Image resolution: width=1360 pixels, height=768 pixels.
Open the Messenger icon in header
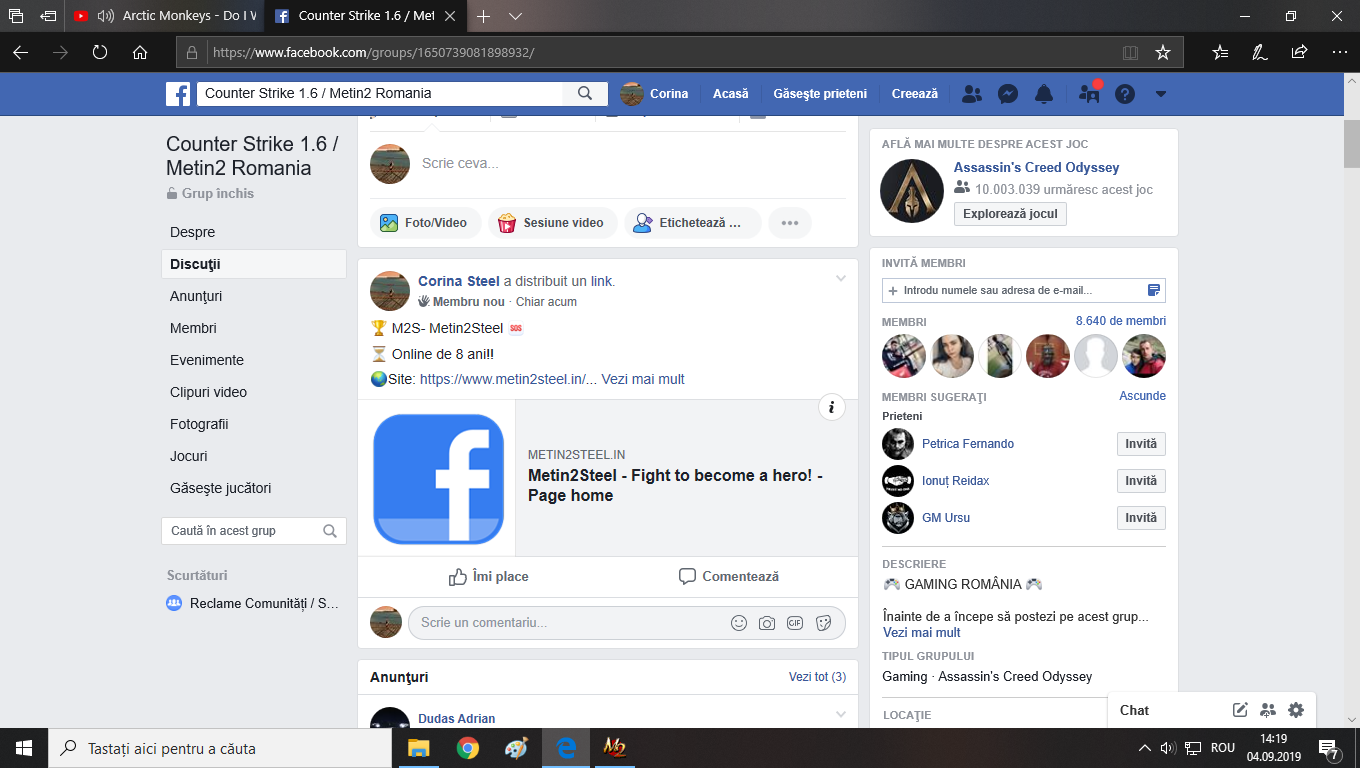coord(1008,94)
